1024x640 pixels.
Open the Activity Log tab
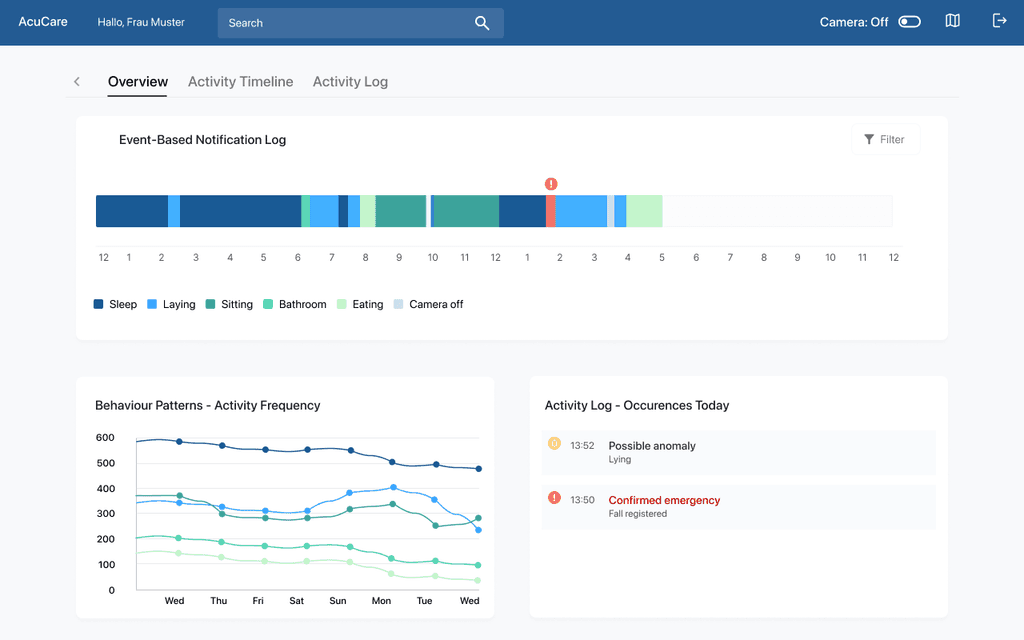pos(350,82)
